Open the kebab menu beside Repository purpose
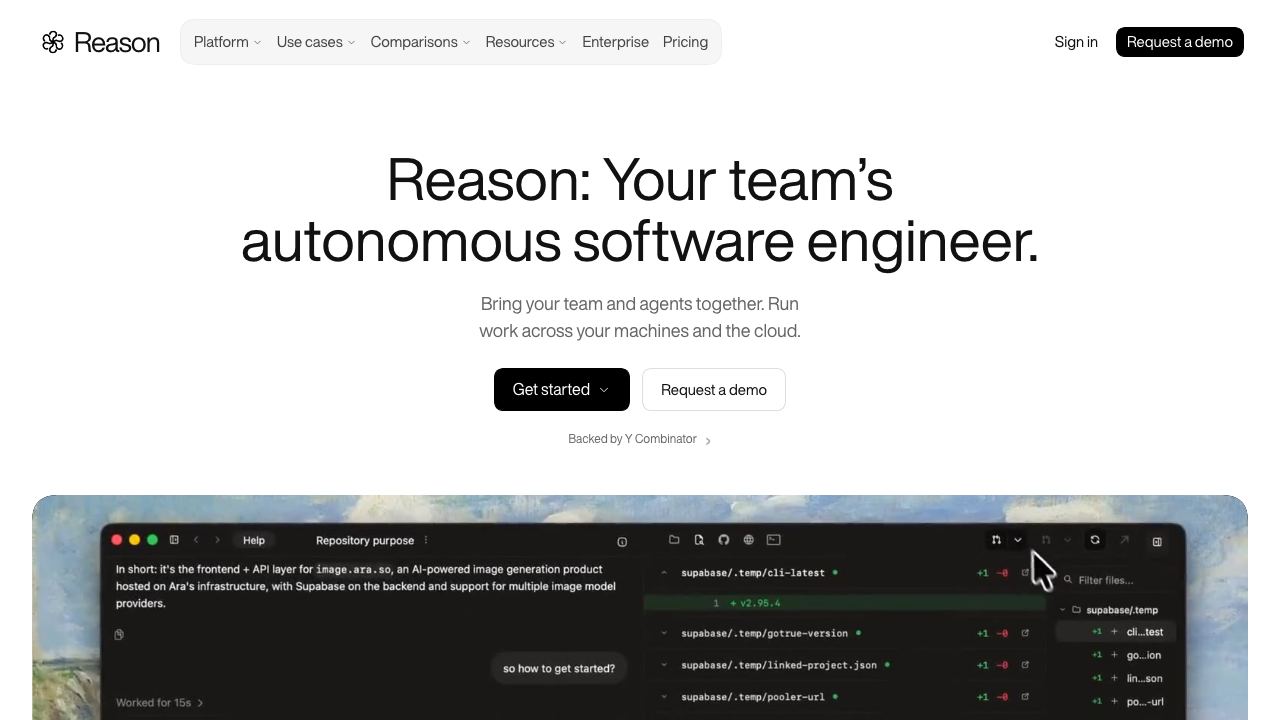The width and height of the screenshot is (1280, 720). coord(426,540)
